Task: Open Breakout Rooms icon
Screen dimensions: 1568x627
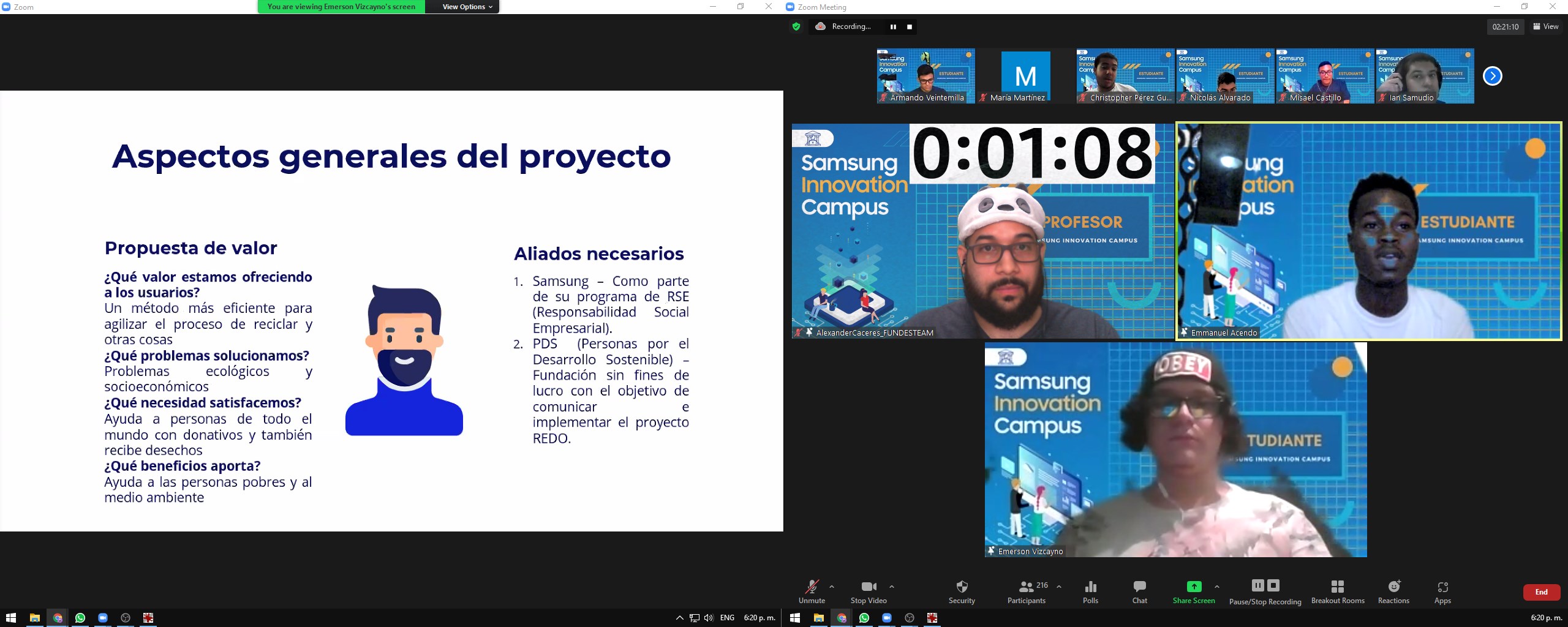Action: pyautogui.click(x=1338, y=587)
